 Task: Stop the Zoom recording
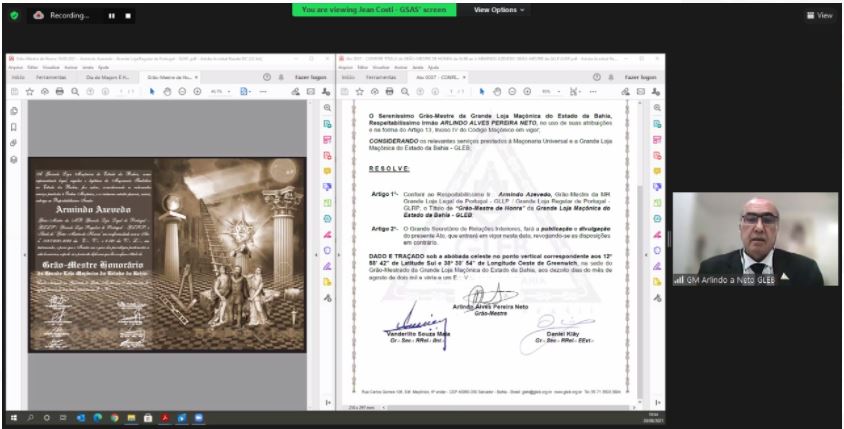click(x=128, y=16)
